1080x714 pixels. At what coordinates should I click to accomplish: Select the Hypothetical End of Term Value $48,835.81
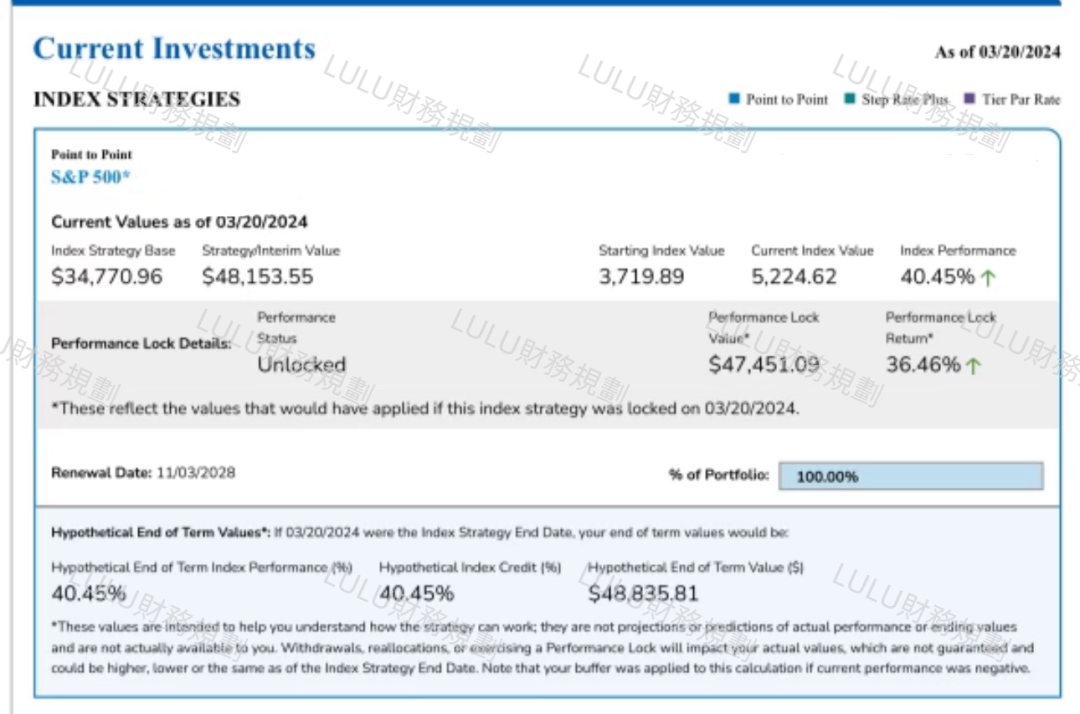click(643, 594)
